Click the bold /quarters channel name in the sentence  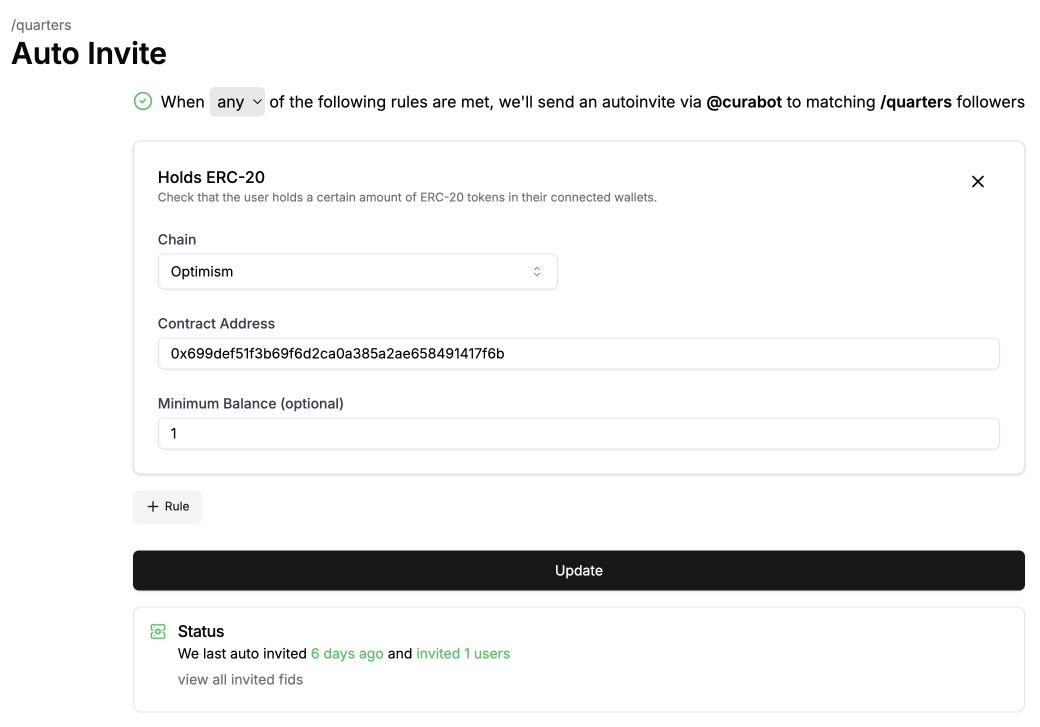916,102
